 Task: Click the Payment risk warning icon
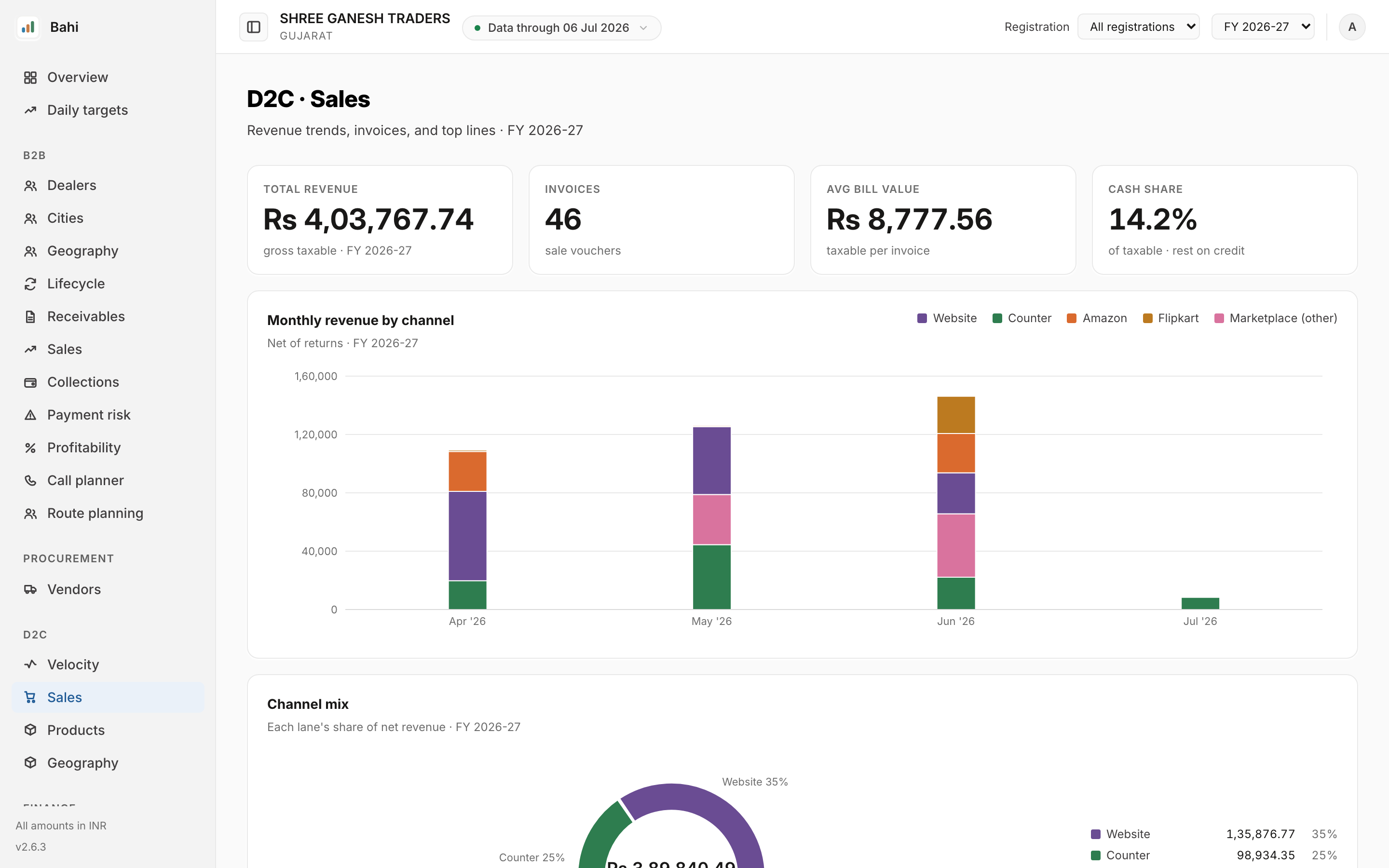pos(30,415)
